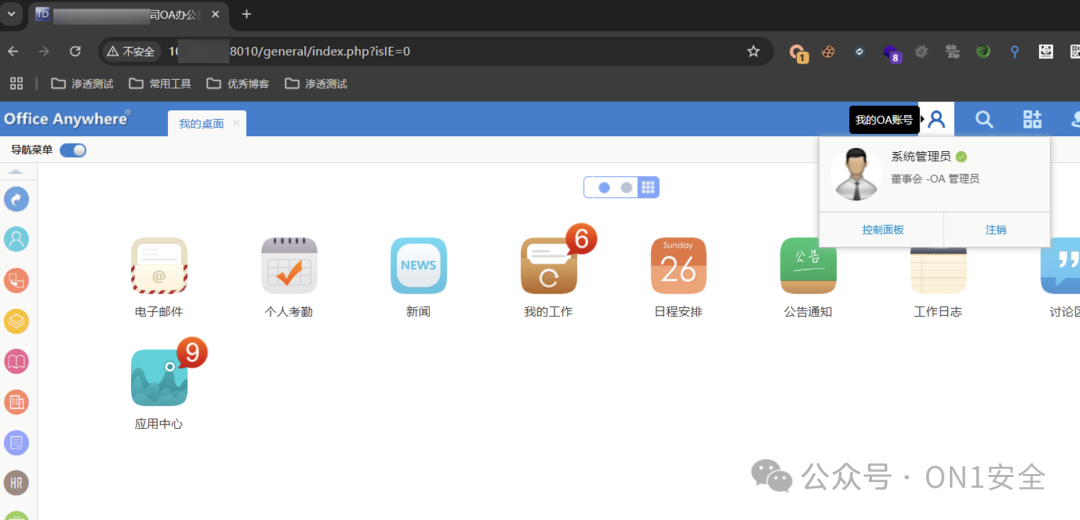Open the 我的工作 icon with badge 6

click(x=549, y=266)
